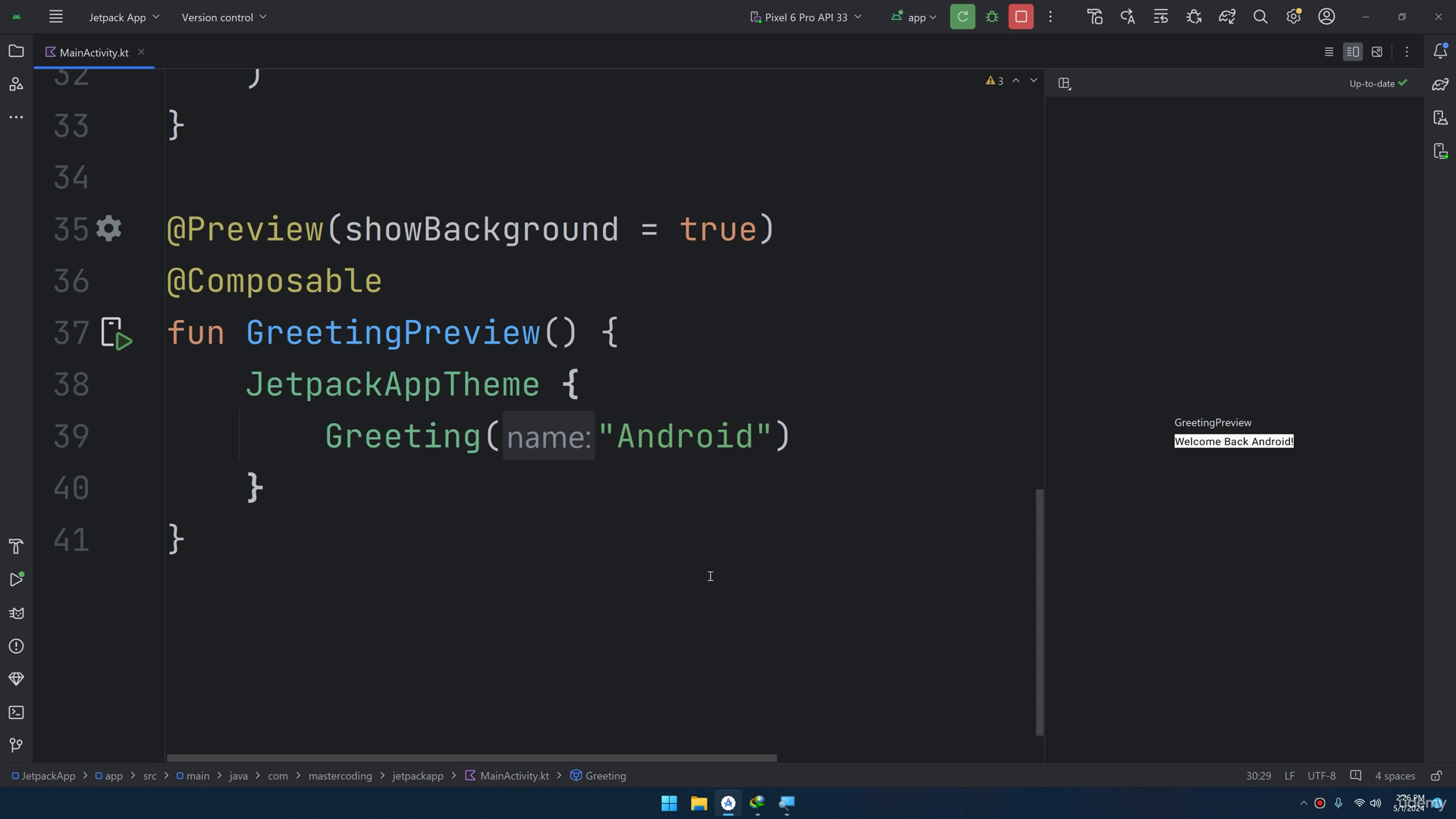Click the Greeting breadcrumb item
Screen dimensions: 1456x819
(598, 776)
